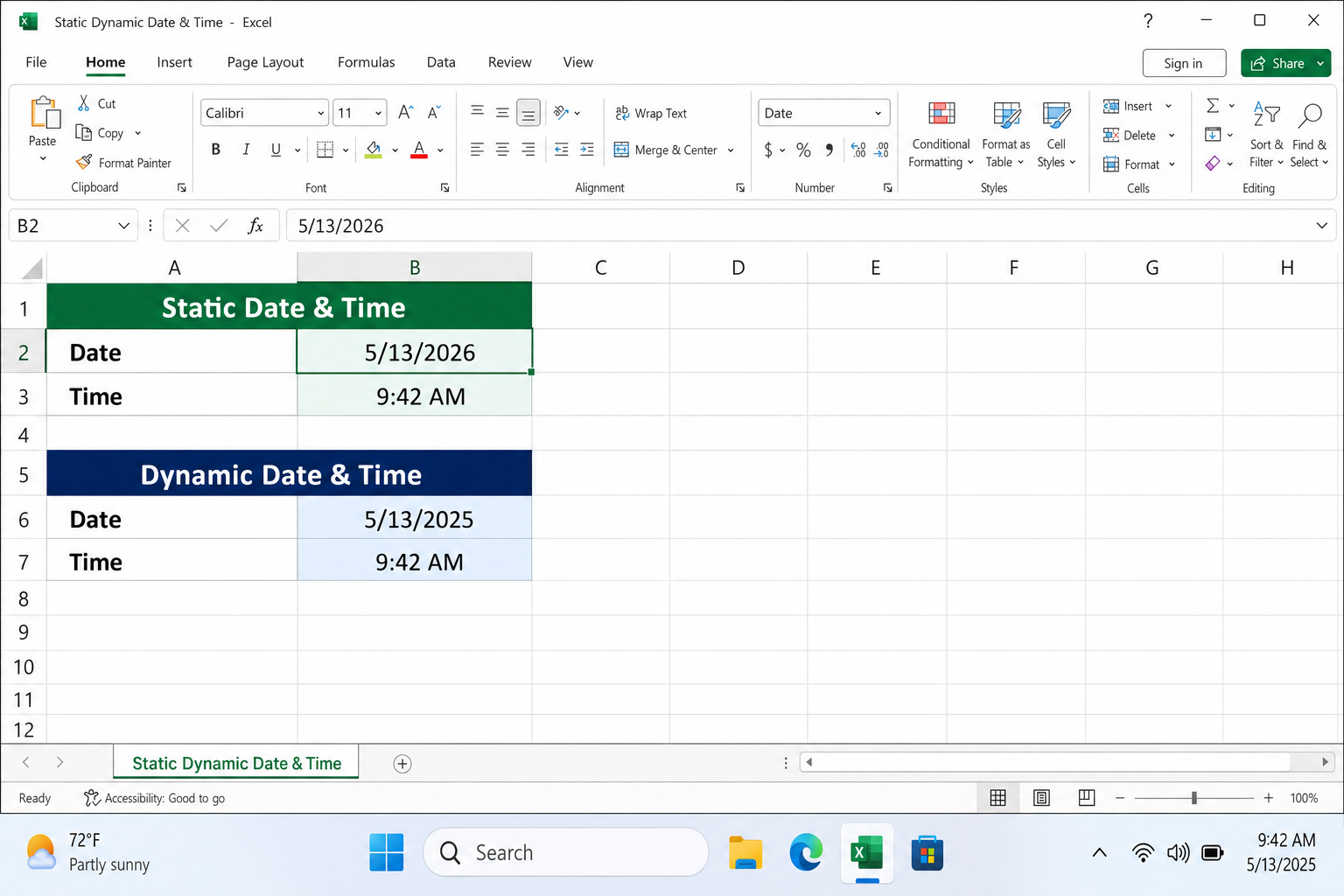Image resolution: width=1344 pixels, height=896 pixels.
Task: Select cell B6 showing 5/13/2025
Action: (x=415, y=520)
